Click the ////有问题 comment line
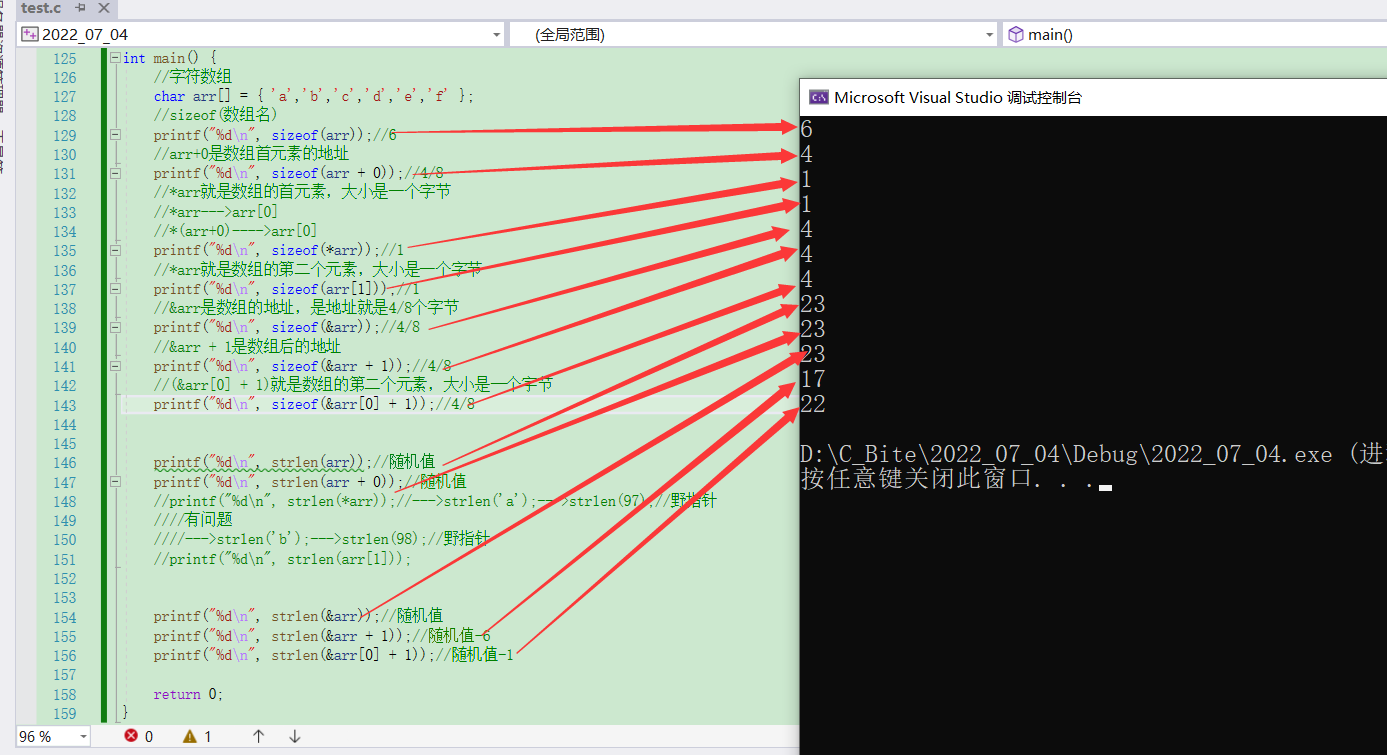This screenshot has width=1387, height=755. (x=193, y=520)
